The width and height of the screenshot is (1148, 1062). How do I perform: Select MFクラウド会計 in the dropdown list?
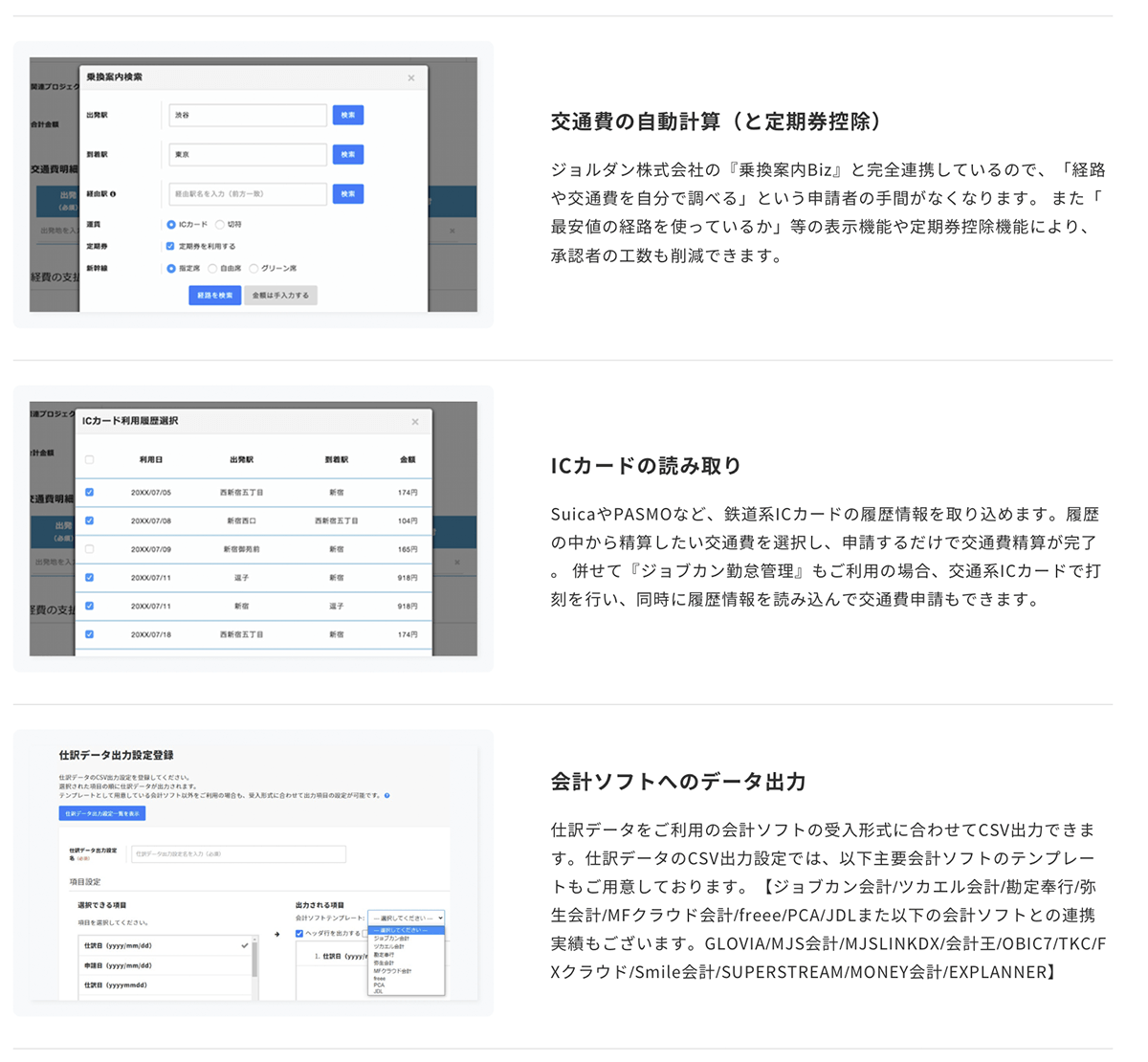(x=393, y=971)
